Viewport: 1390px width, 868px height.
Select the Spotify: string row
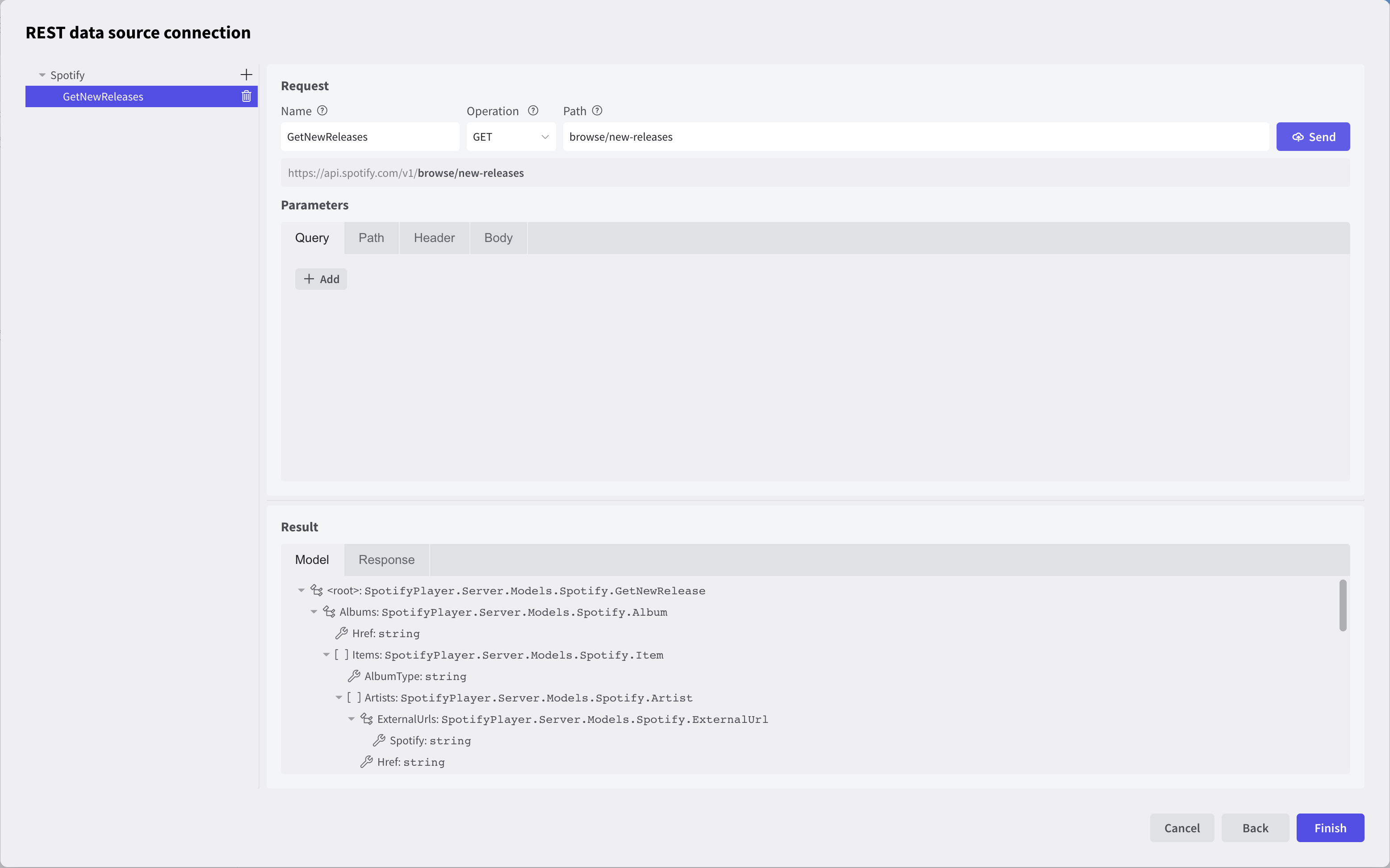(430, 741)
